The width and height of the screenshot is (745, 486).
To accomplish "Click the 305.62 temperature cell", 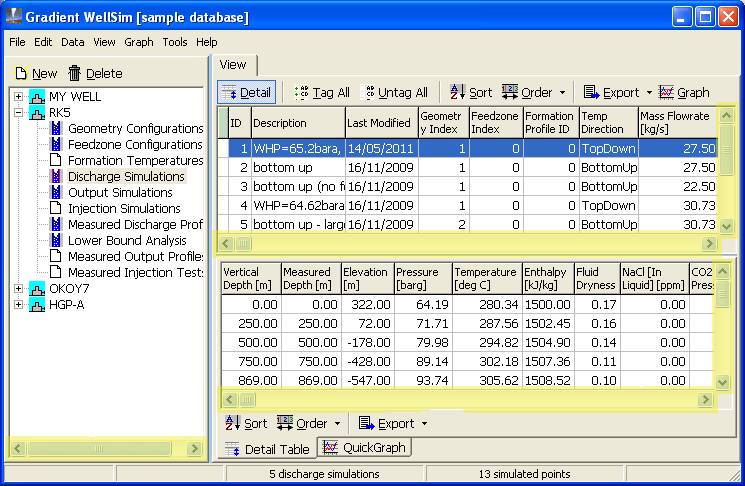I will 487,381.
